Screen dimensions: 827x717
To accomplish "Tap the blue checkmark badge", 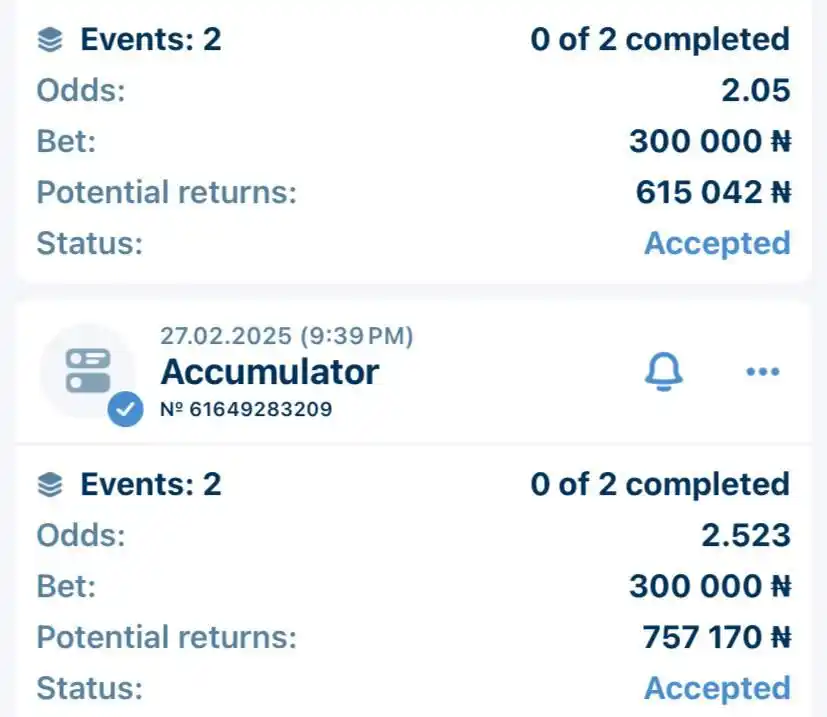I will click(126, 409).
